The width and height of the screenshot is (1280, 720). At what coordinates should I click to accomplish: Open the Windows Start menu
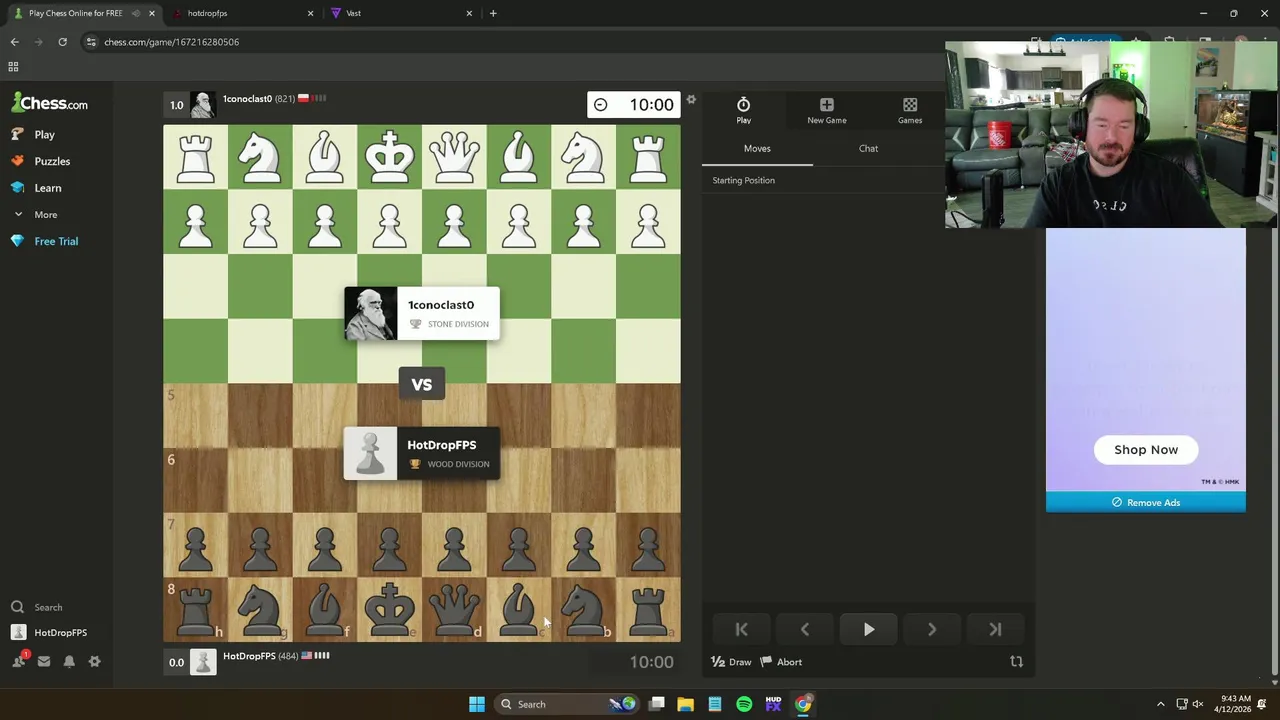pyautogui.click(x=477, y=704)
